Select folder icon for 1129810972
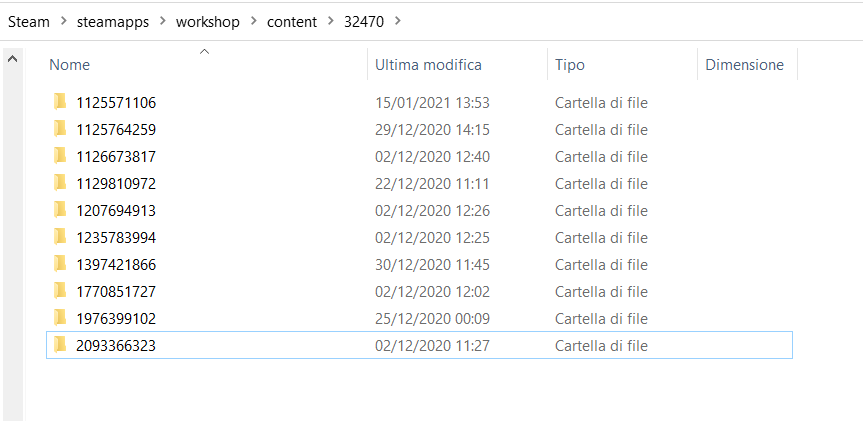The width and height of the screenshot is (863, 421). coord(60,183)
